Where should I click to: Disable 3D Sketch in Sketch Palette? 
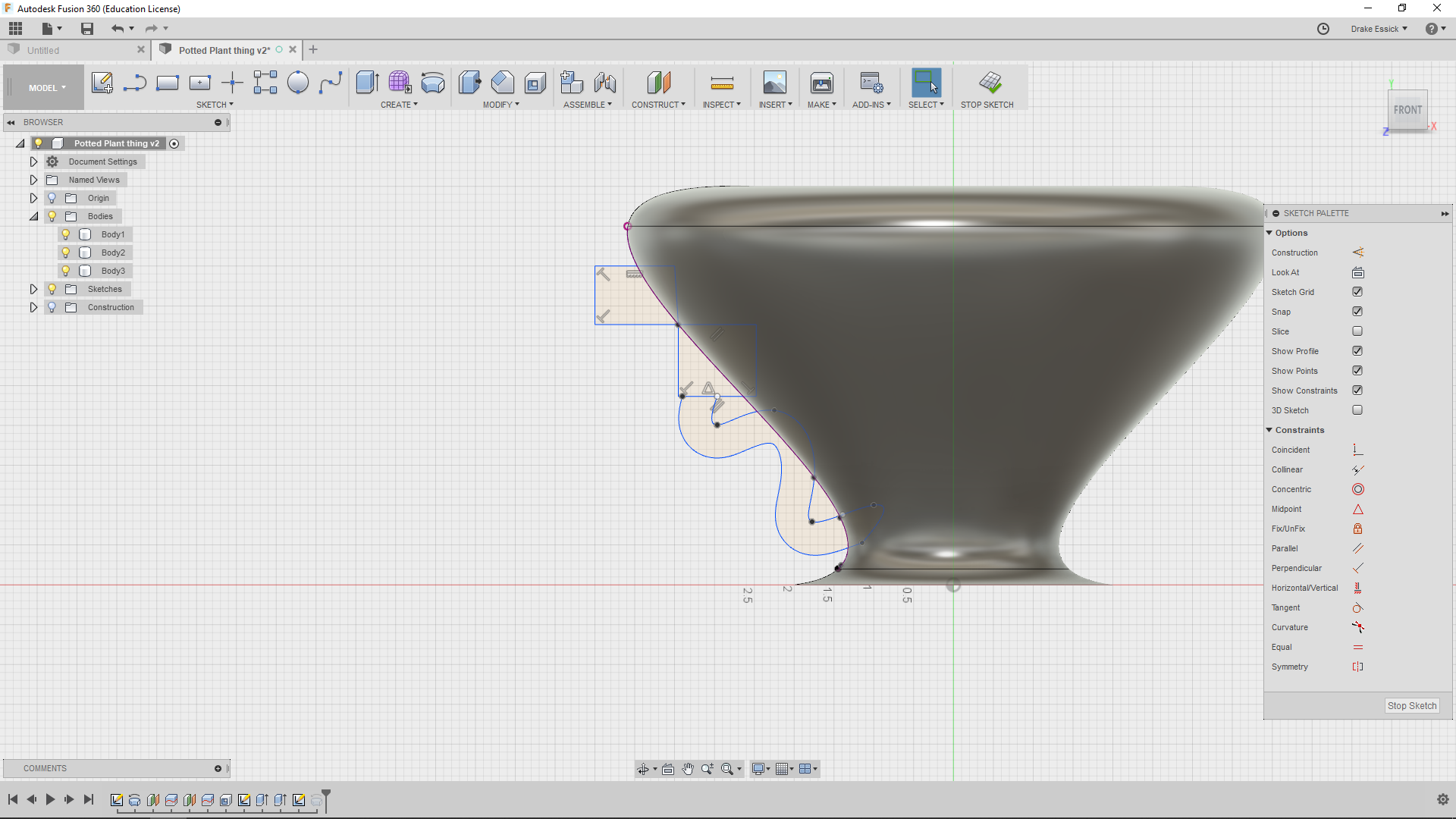[x=1358, y=410]
